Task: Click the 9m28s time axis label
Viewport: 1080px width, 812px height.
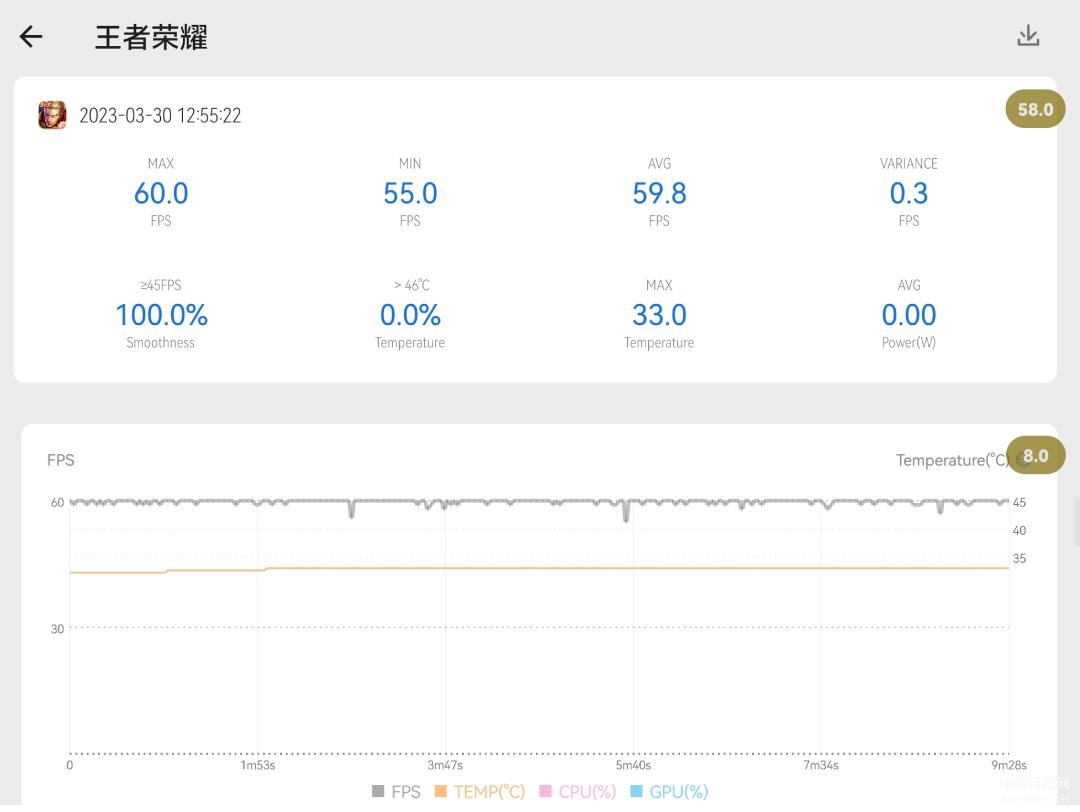Action: [1009, 766]
